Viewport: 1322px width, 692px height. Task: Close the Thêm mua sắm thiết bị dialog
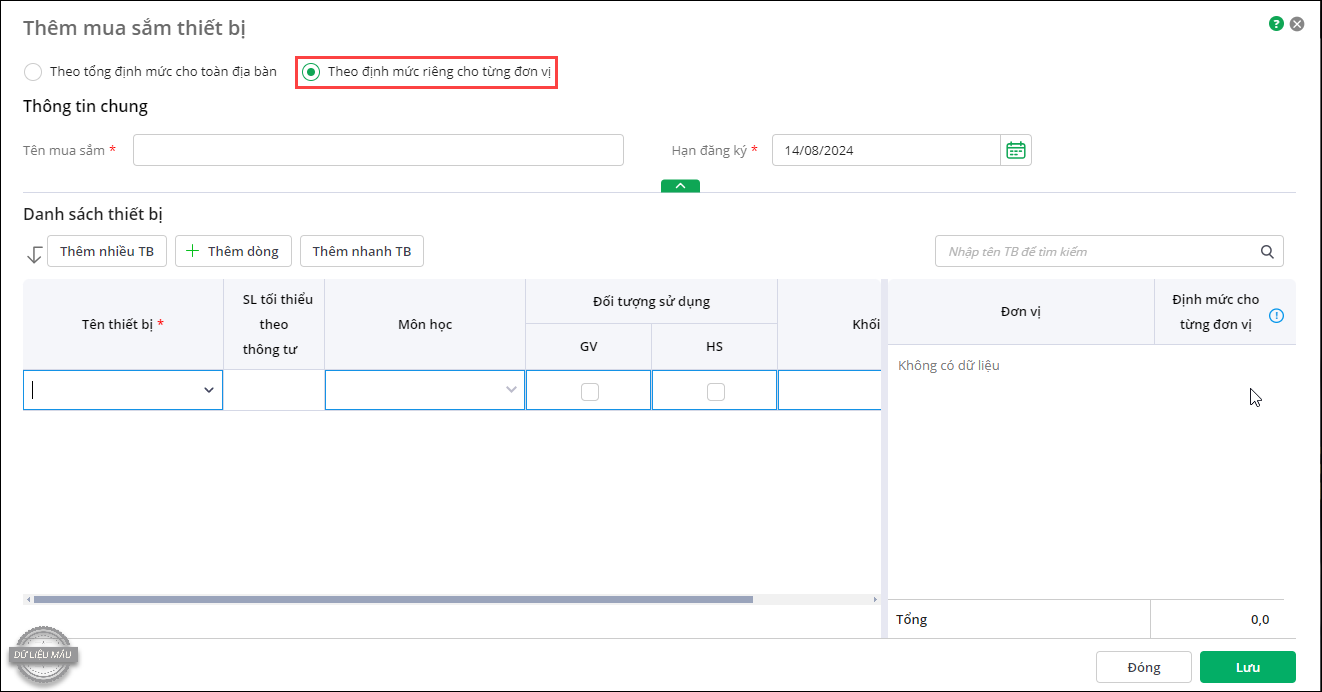(1297, 24)
